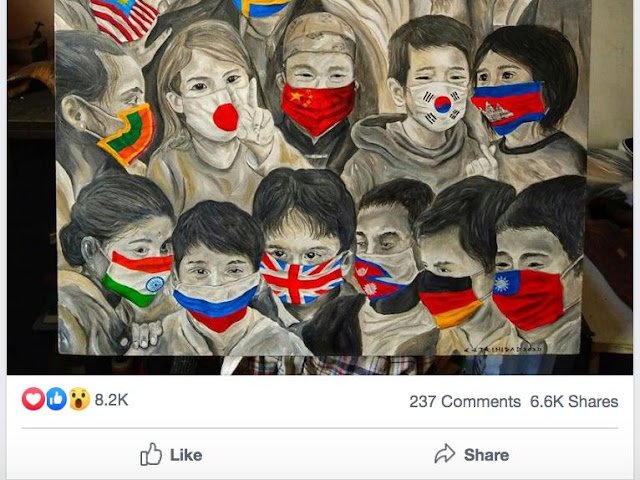Click the thumbs-up icon beside Like
Image resolution: width=640 pixels, height=480 pixels.
point(151,454)
